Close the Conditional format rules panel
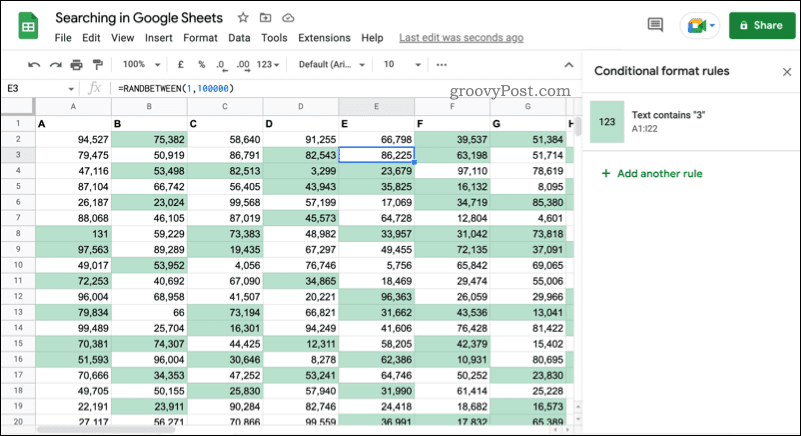 pyautogui.click(x=786, y=72)
